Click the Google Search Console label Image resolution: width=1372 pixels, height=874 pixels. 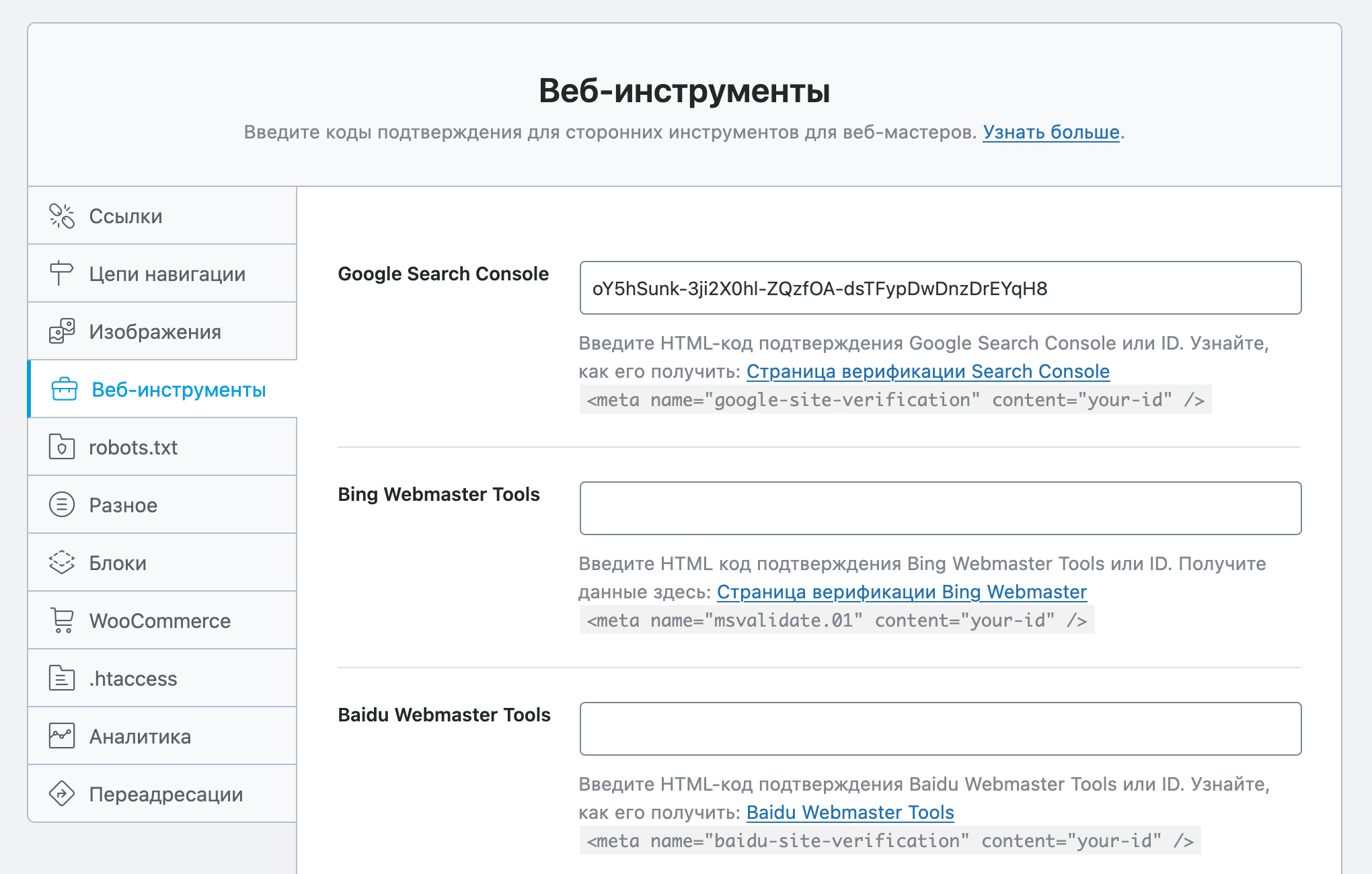click(443, 274)
